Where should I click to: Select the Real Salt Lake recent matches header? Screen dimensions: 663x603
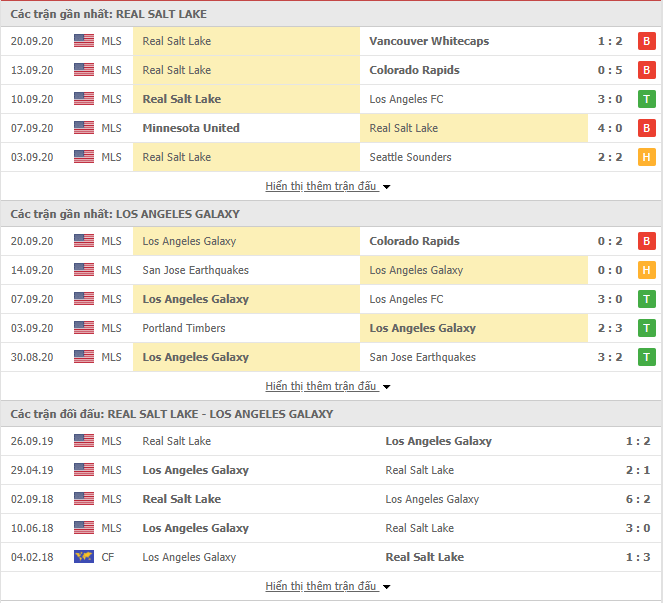109,14
